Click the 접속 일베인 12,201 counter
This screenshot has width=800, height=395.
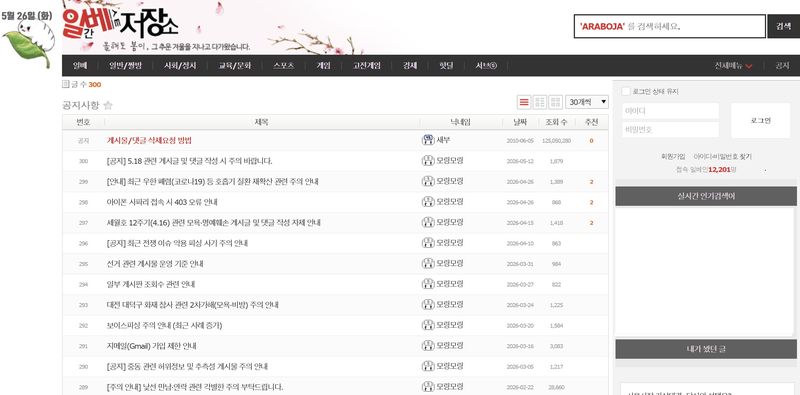pyautogui.click(x=706, y=169)
